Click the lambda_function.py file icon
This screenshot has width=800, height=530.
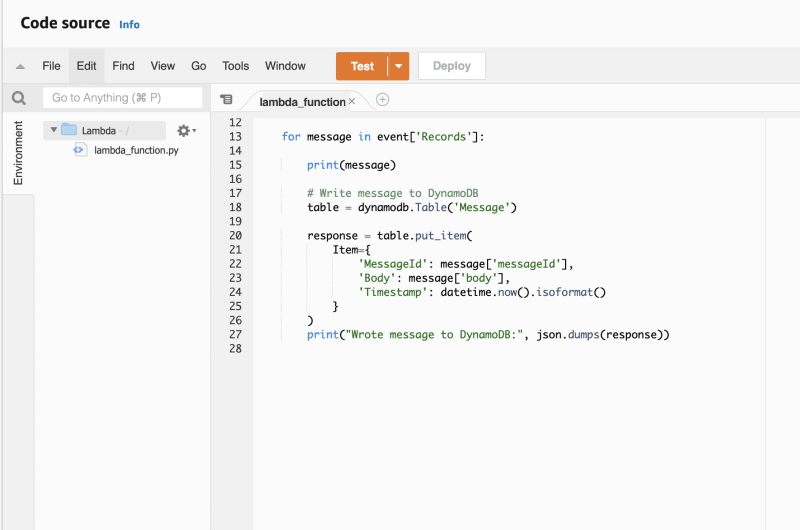click(79, 150)
